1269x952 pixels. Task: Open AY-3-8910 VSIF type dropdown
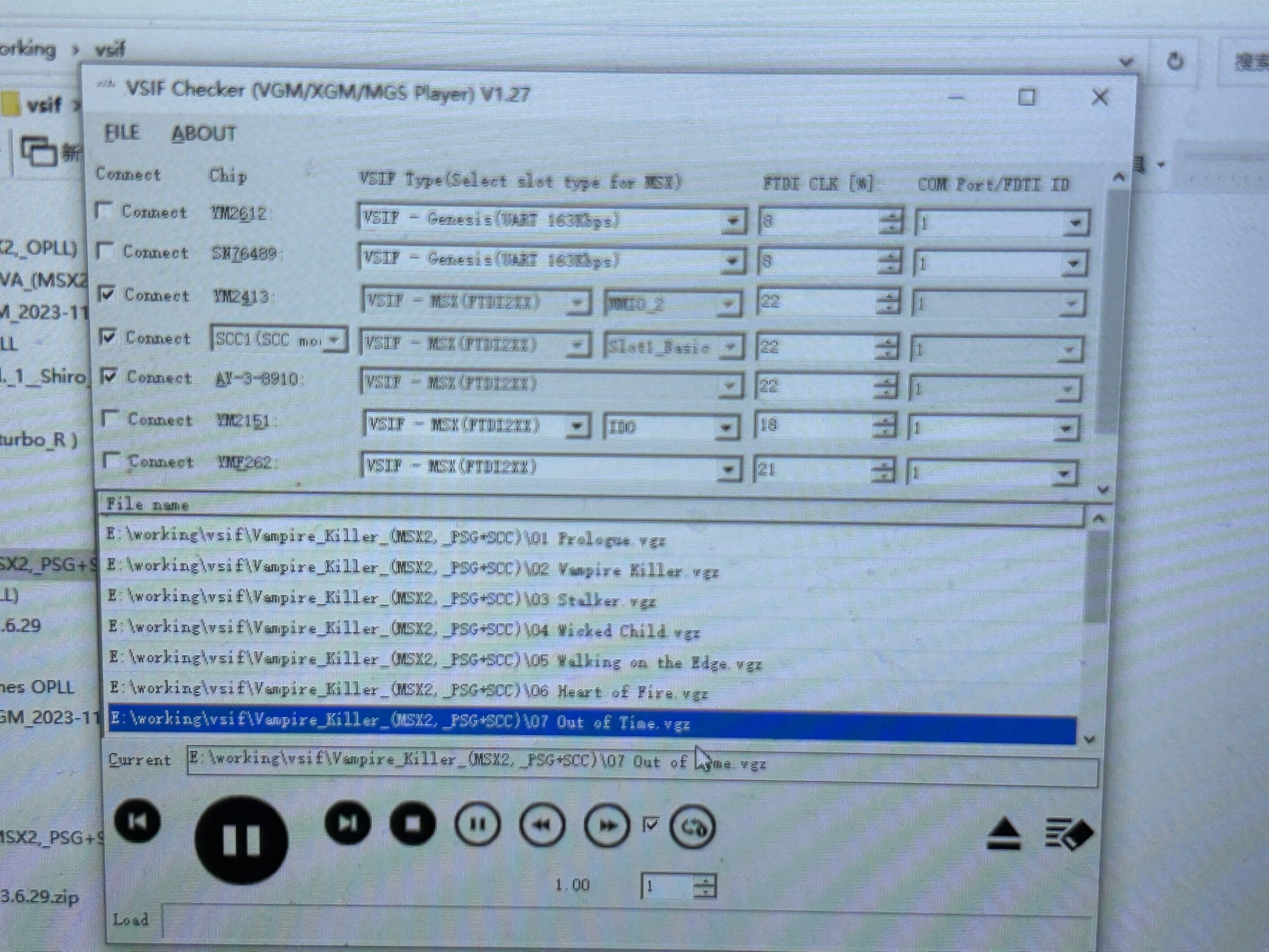point(552,384)
